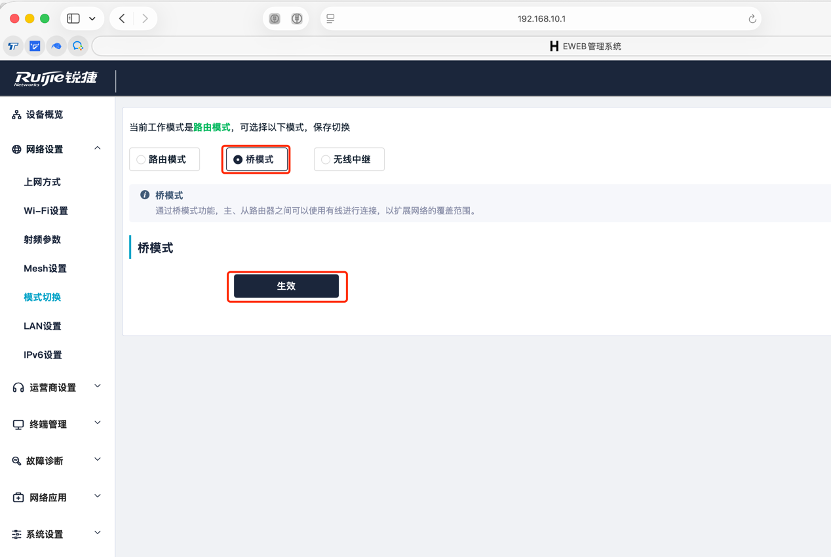Click the 系统设置 sliders icon
Screen dimensions: 832x558
(x=16, y=534)
